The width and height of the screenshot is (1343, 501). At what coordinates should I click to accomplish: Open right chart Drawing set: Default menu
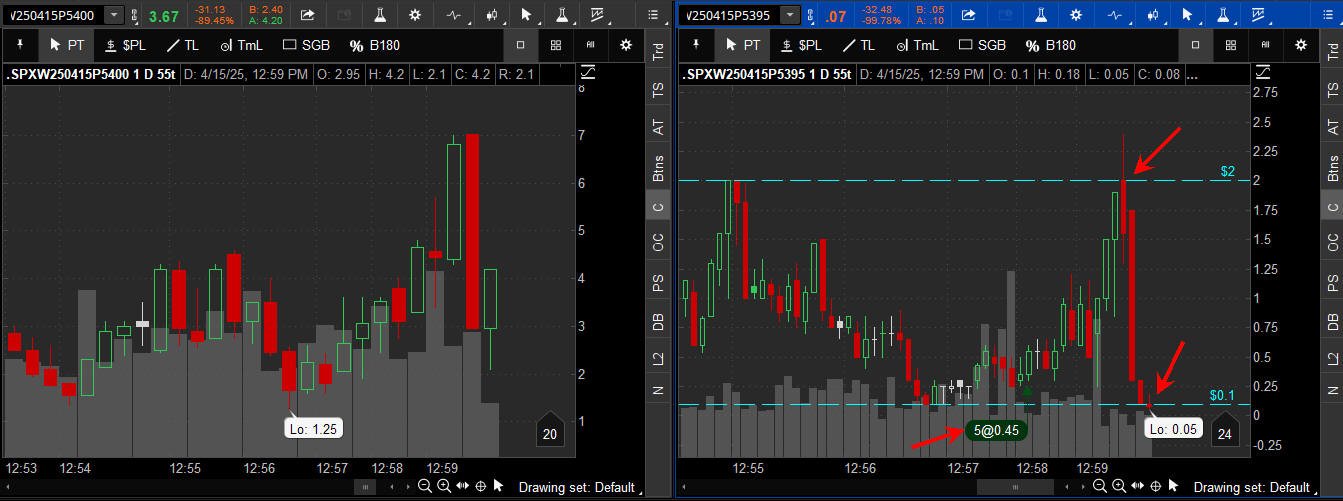coord(1250,487)
